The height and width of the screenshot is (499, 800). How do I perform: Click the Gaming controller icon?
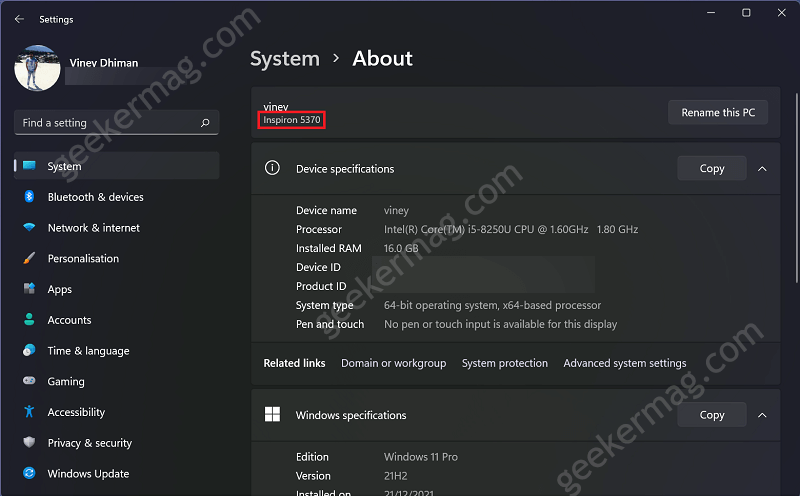tap(29, 381)
